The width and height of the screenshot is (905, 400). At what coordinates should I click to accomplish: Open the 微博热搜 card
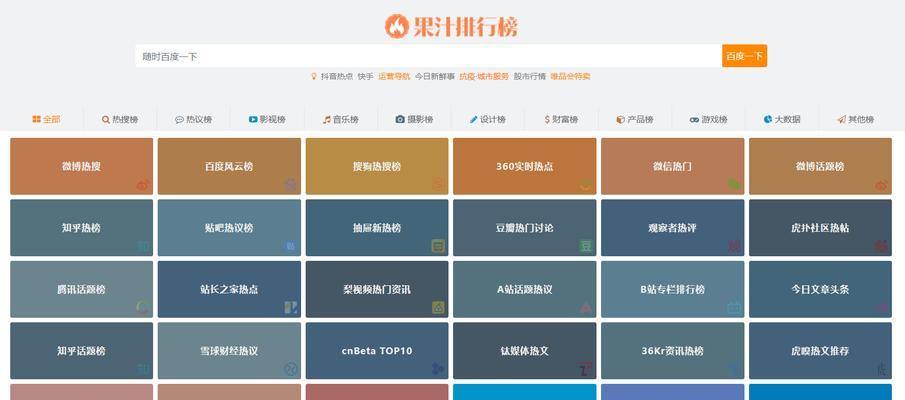pyautogui.click(x=81, y=166)
